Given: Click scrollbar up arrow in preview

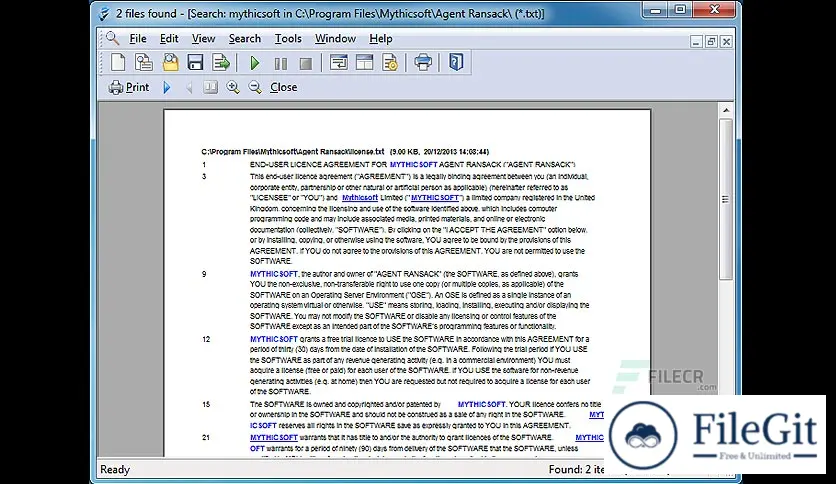Looking at the screenshot, I should click(726, 110).
